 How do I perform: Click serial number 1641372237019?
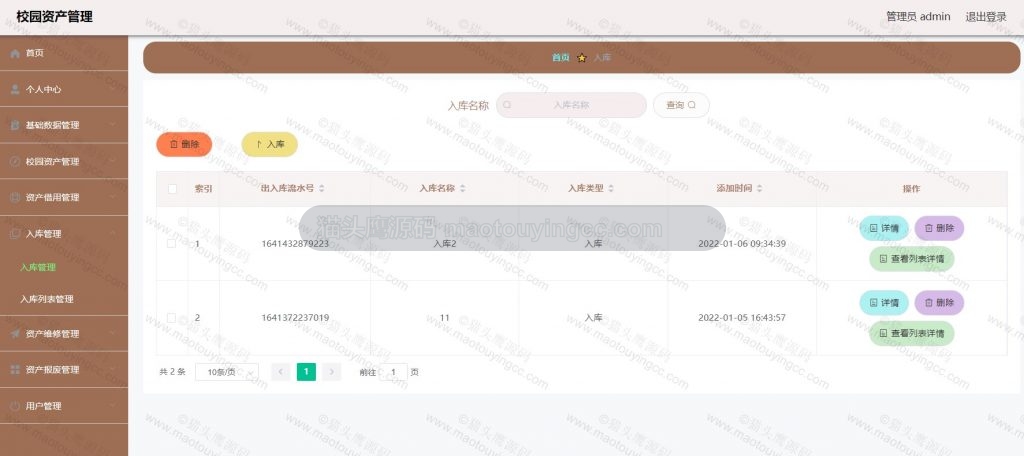pos(295,318)
